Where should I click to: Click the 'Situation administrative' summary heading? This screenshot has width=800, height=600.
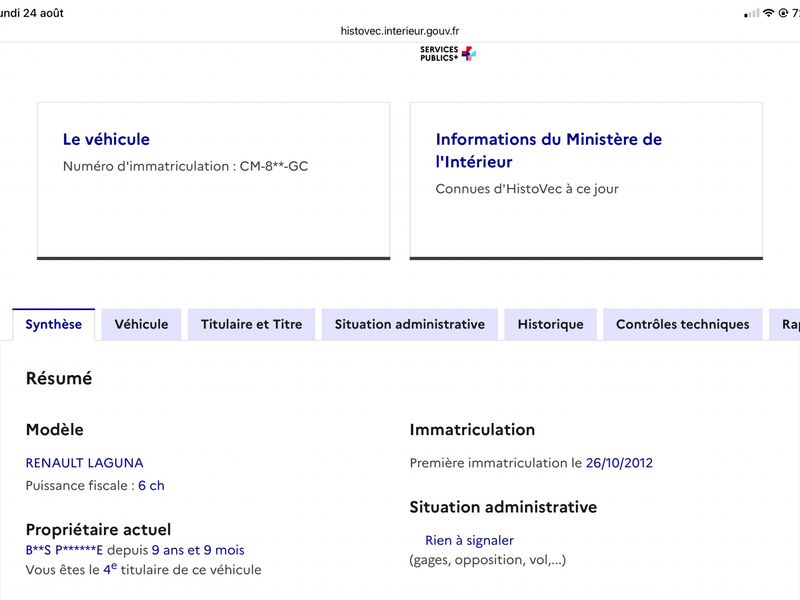tap(503, 507)
